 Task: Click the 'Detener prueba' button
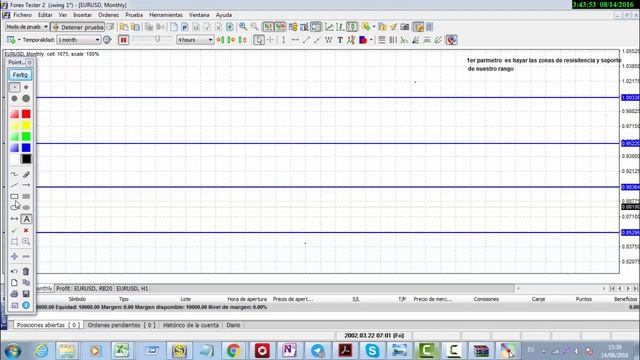78,27
